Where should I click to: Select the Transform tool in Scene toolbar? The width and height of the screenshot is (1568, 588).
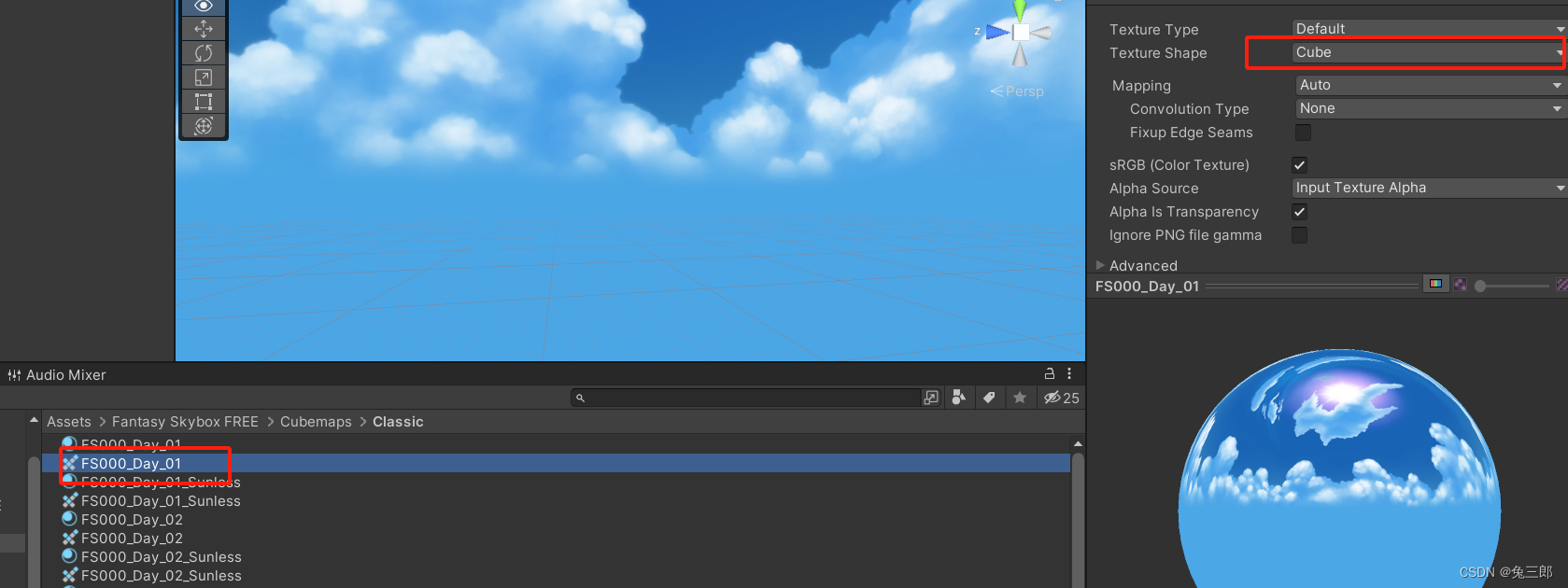[204, 126]
